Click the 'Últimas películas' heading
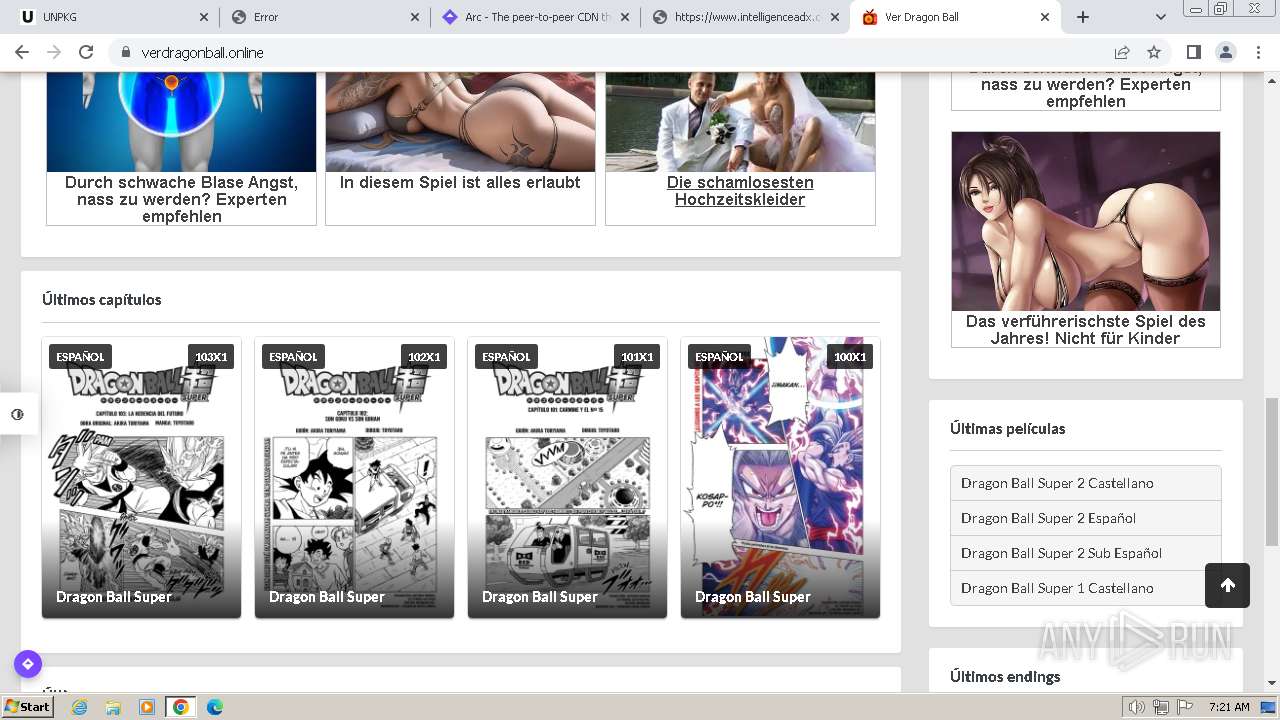The image size is (1280, 720). (x=1008, y=428)
